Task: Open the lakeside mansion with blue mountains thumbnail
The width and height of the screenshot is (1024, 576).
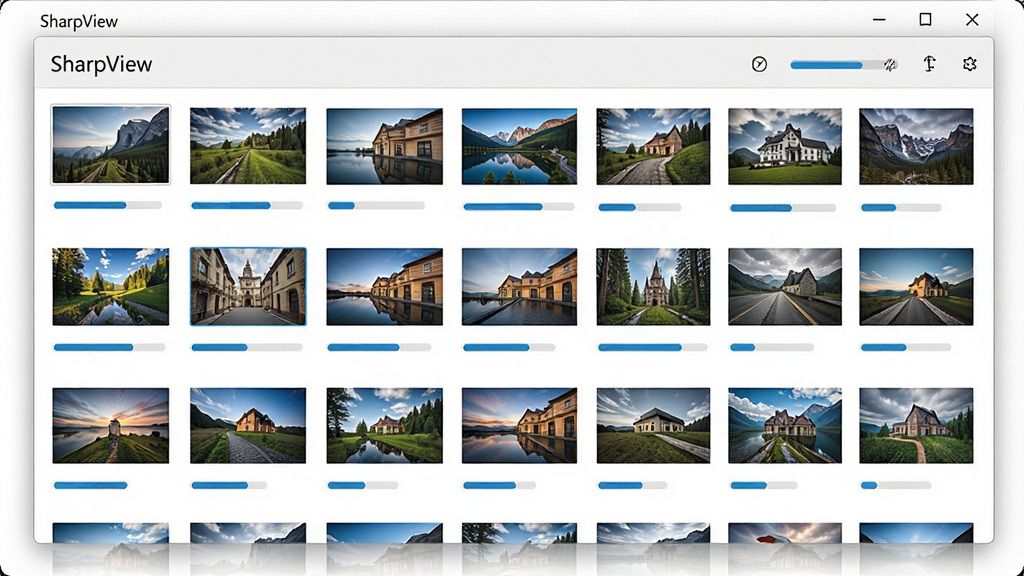Action: click(x=785, y=426)
